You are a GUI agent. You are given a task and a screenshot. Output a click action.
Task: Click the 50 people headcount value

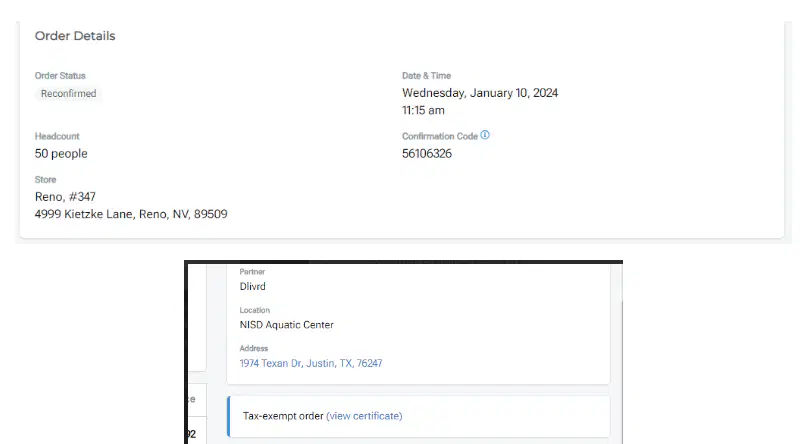61,154
